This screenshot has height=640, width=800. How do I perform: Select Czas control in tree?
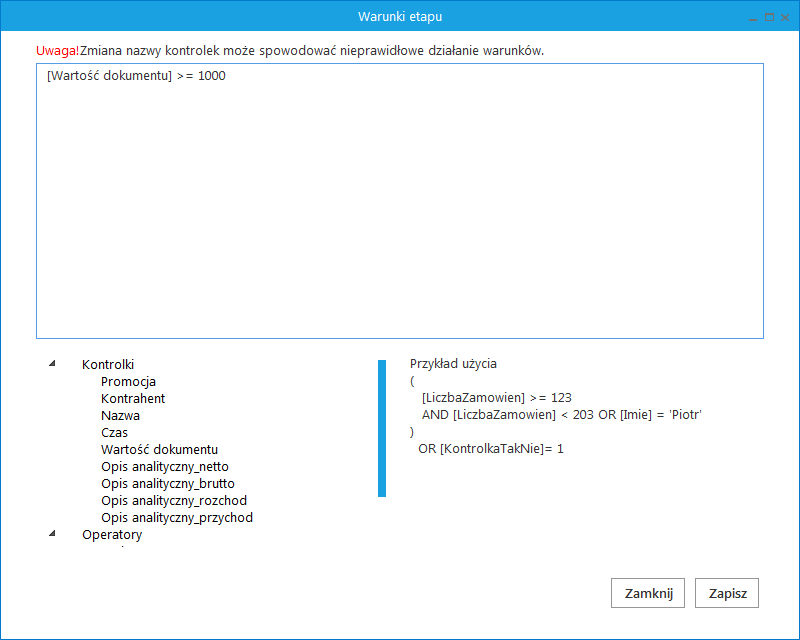(114, 433)
